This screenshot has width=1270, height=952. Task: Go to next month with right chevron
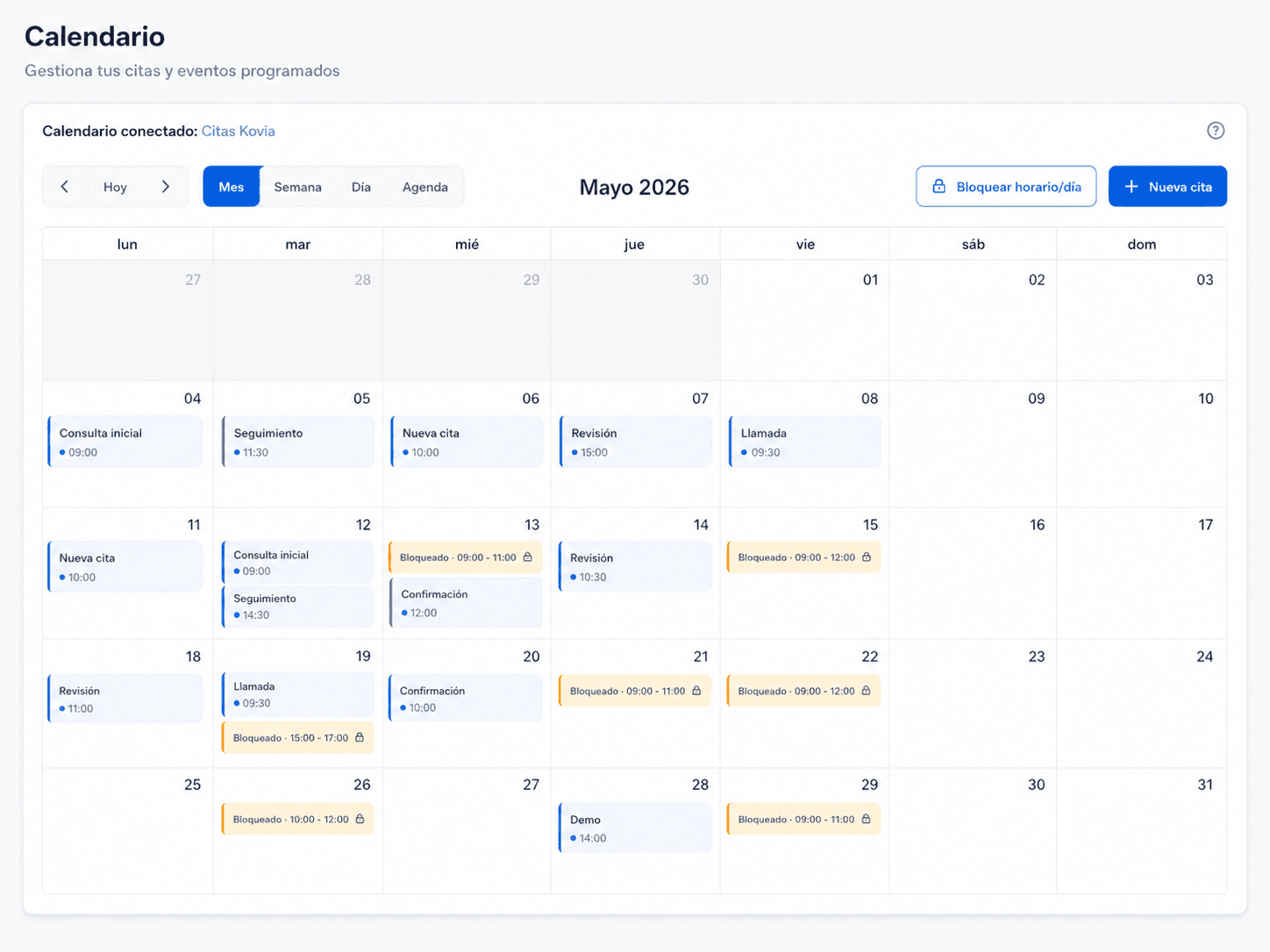point(166,187)
